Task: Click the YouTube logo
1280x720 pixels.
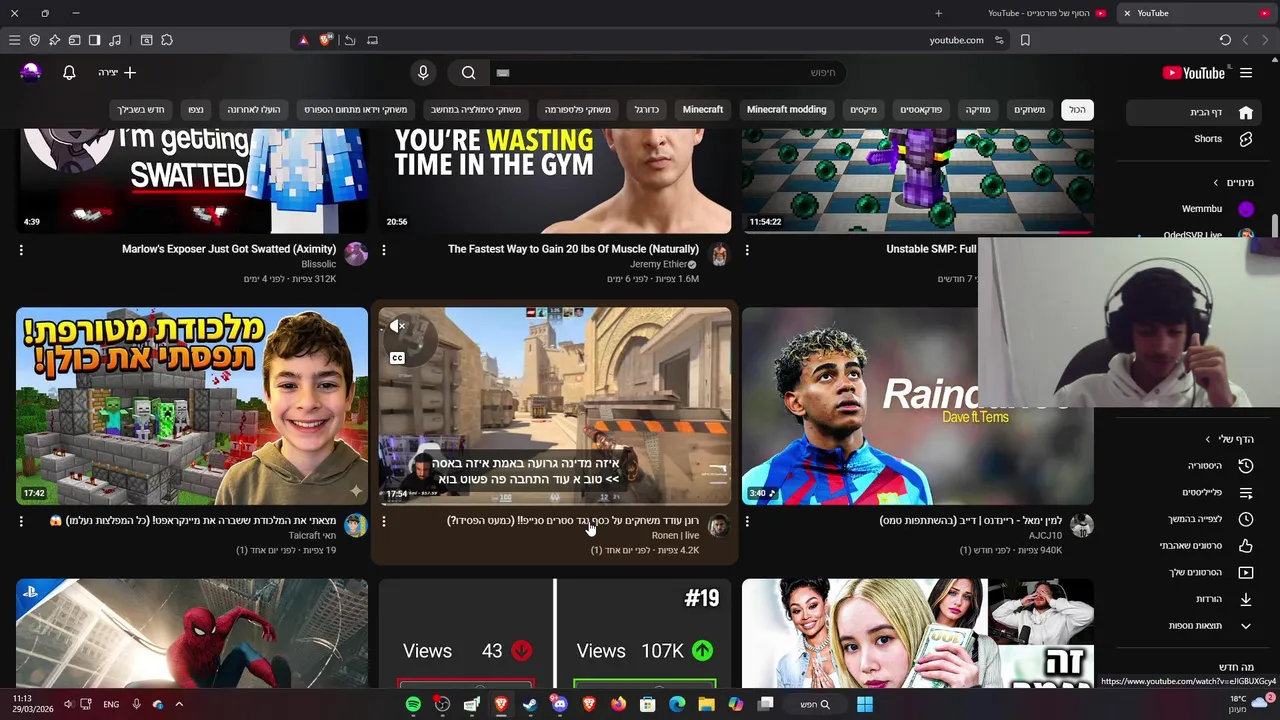Action: pyautogui.click(x=1194, y=73)
